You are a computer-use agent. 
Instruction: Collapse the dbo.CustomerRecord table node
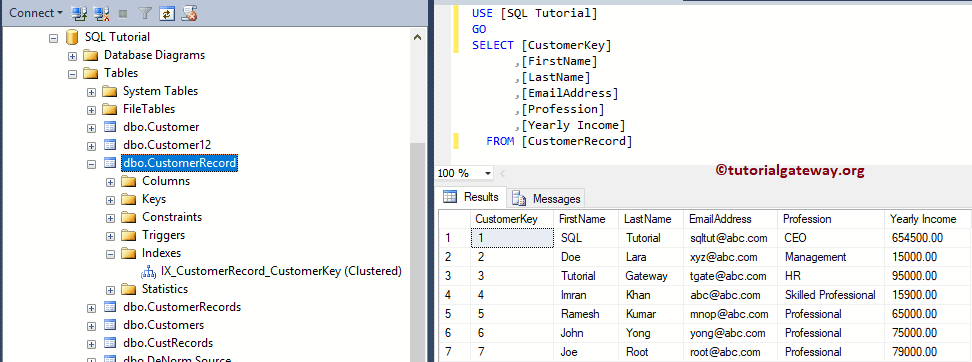tap(92, 164)
